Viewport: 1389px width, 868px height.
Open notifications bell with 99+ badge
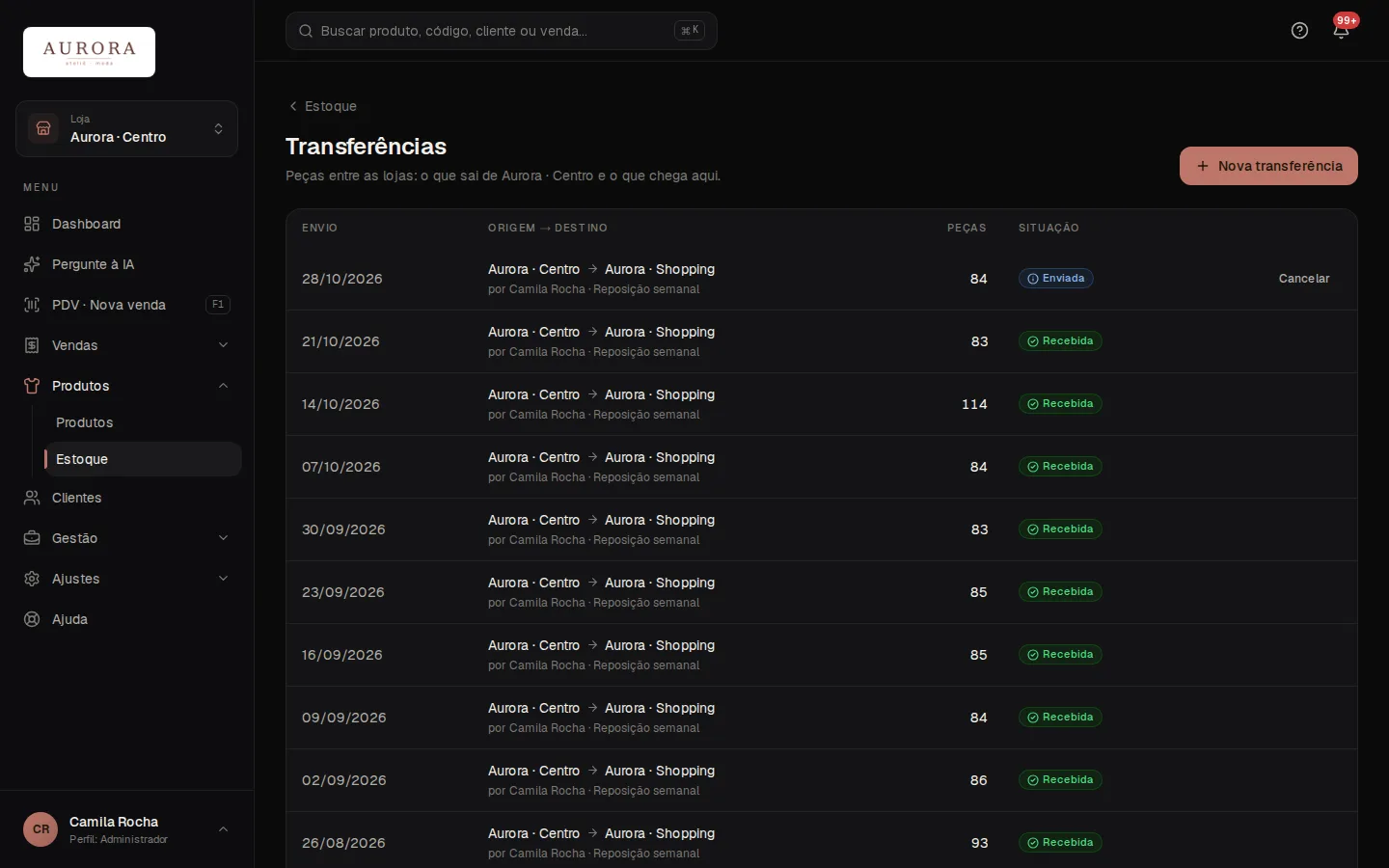tap(1341, 30)
